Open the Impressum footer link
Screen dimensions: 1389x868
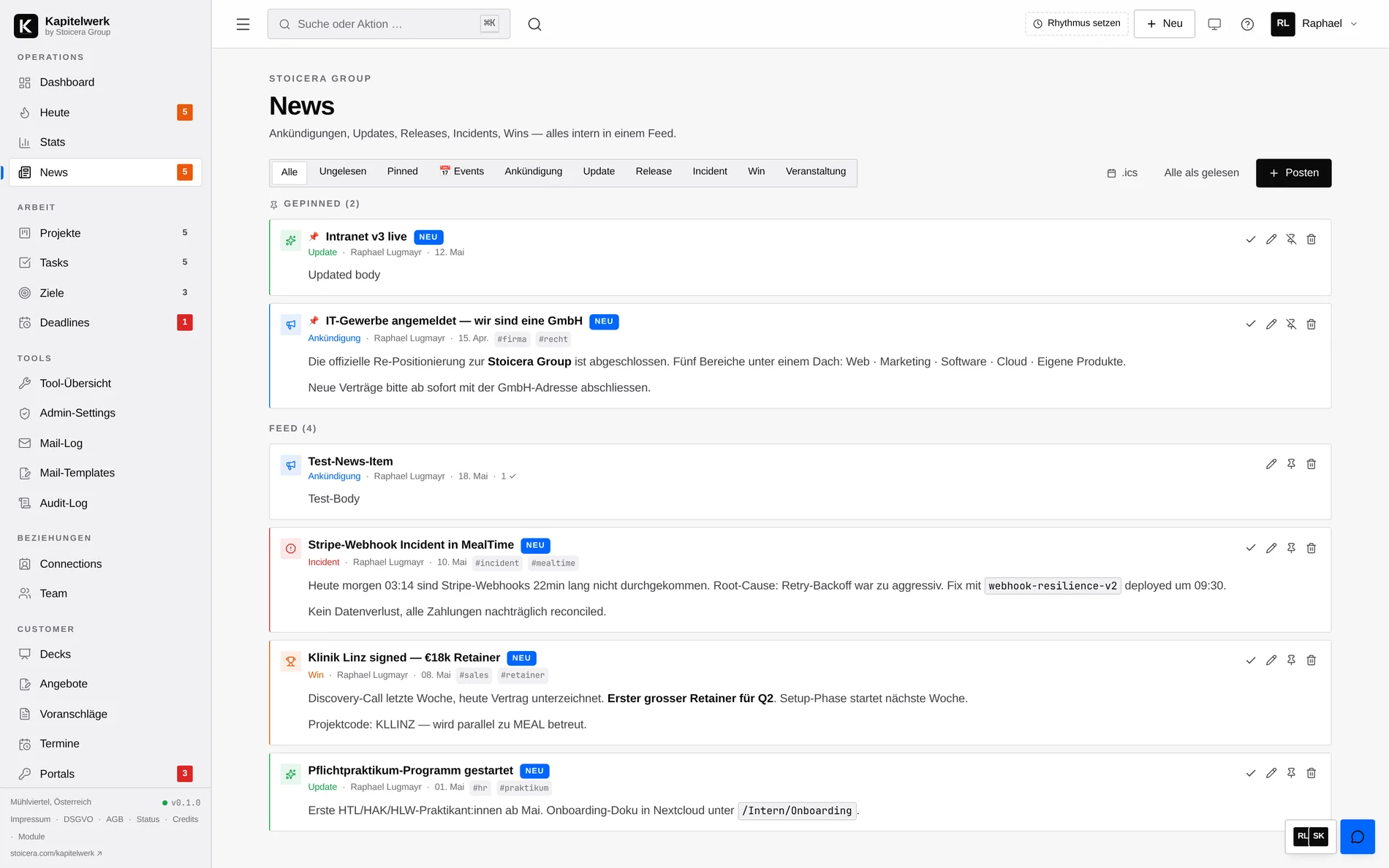point(31,820)
